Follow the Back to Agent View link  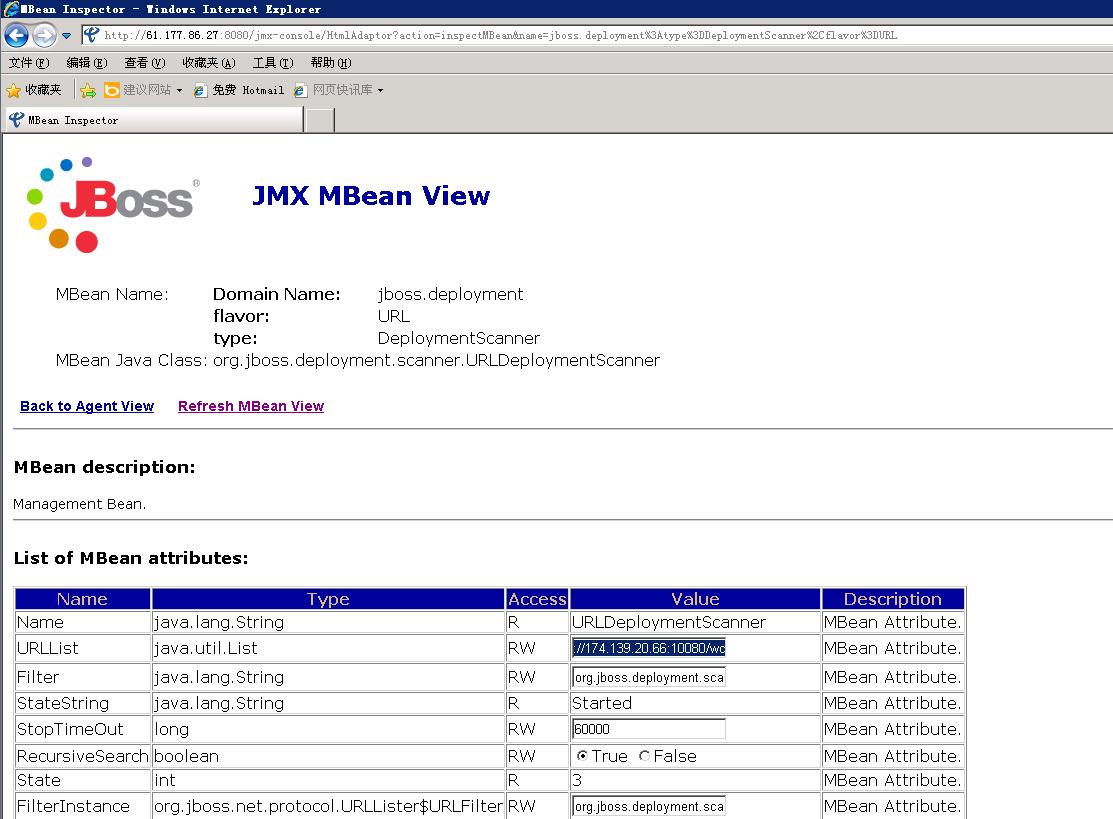point(87,406)
